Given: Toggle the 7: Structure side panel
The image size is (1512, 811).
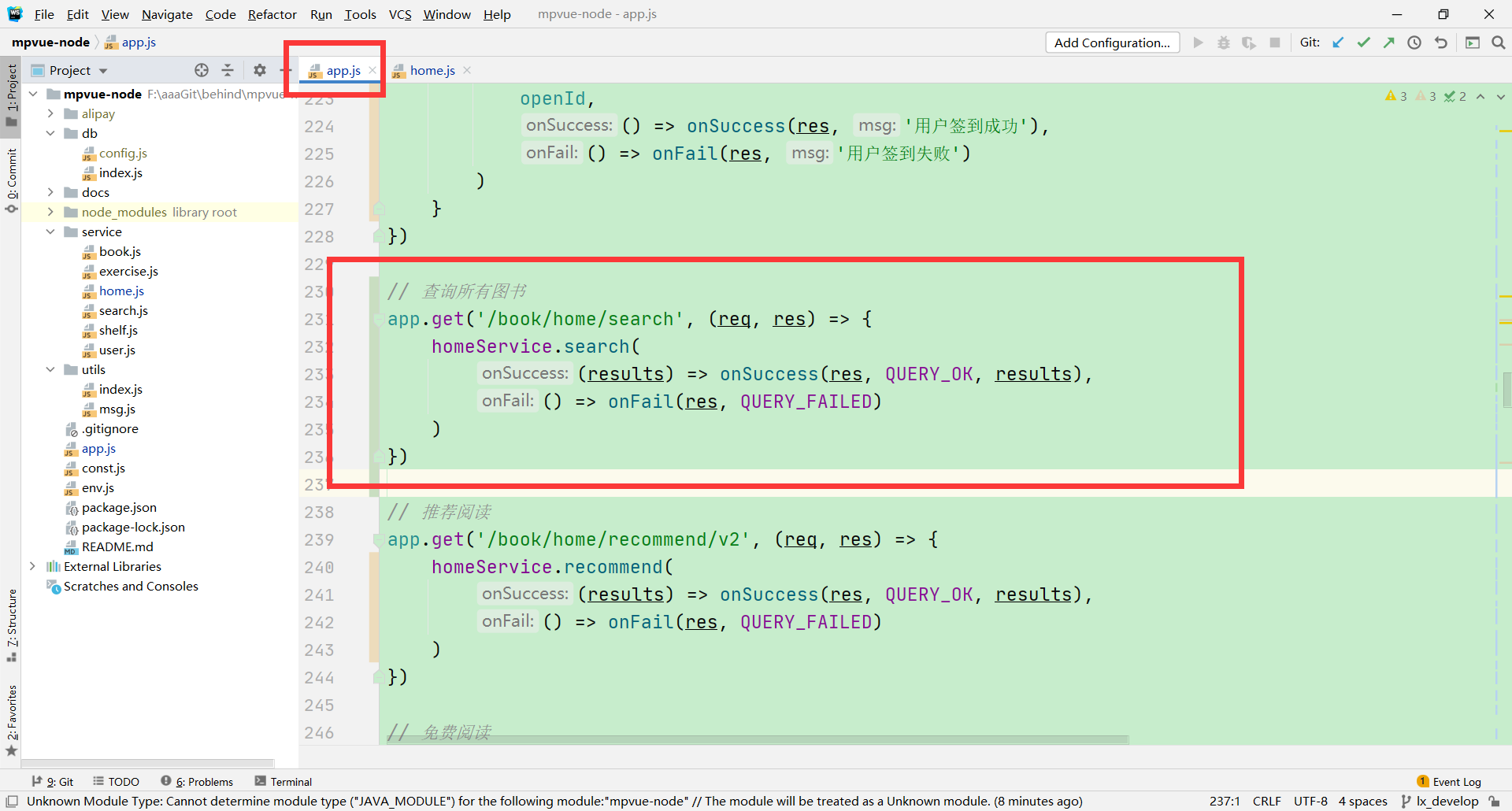Looking at the screenshot, I should point(11,625).
